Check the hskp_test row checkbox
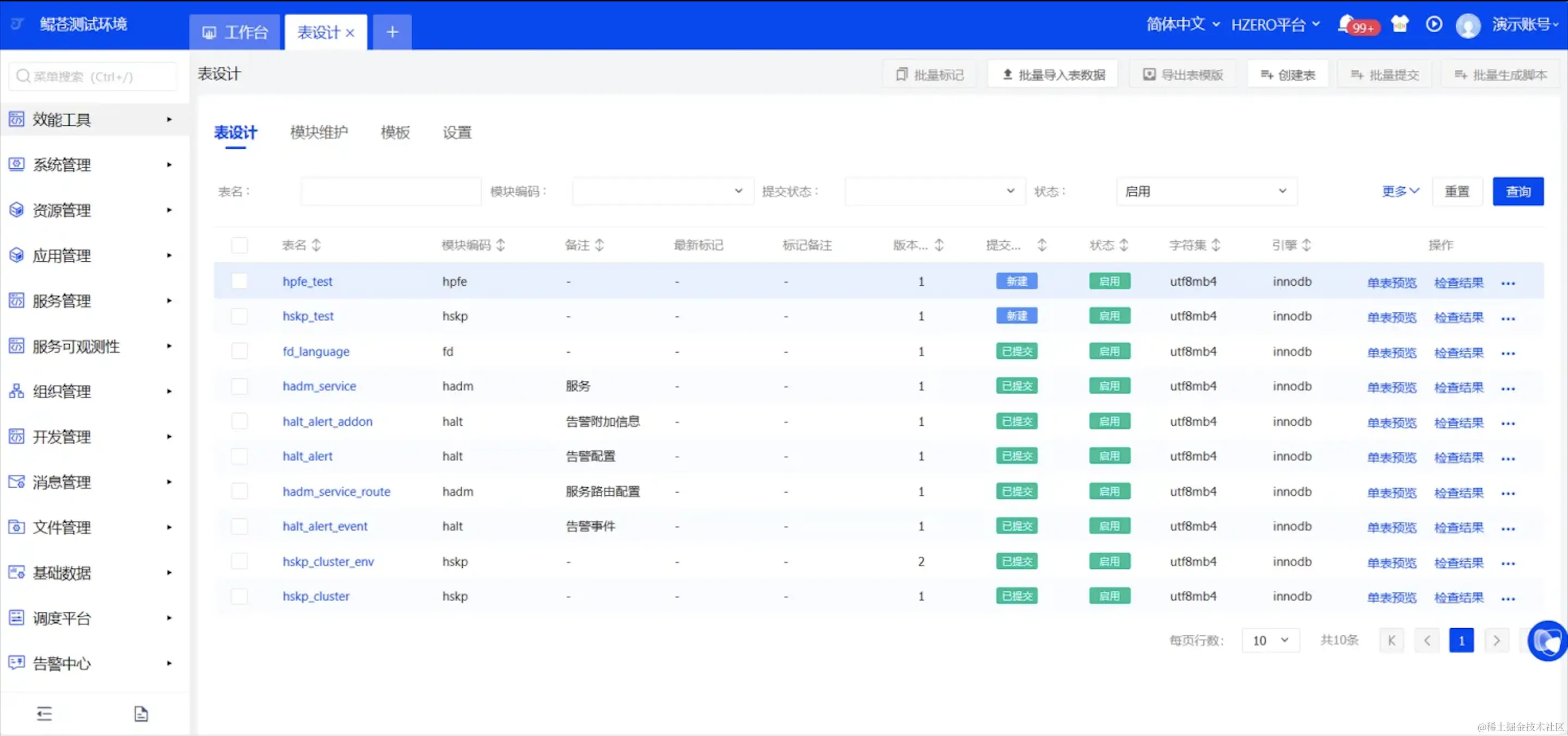 click(x=239, y=316)
